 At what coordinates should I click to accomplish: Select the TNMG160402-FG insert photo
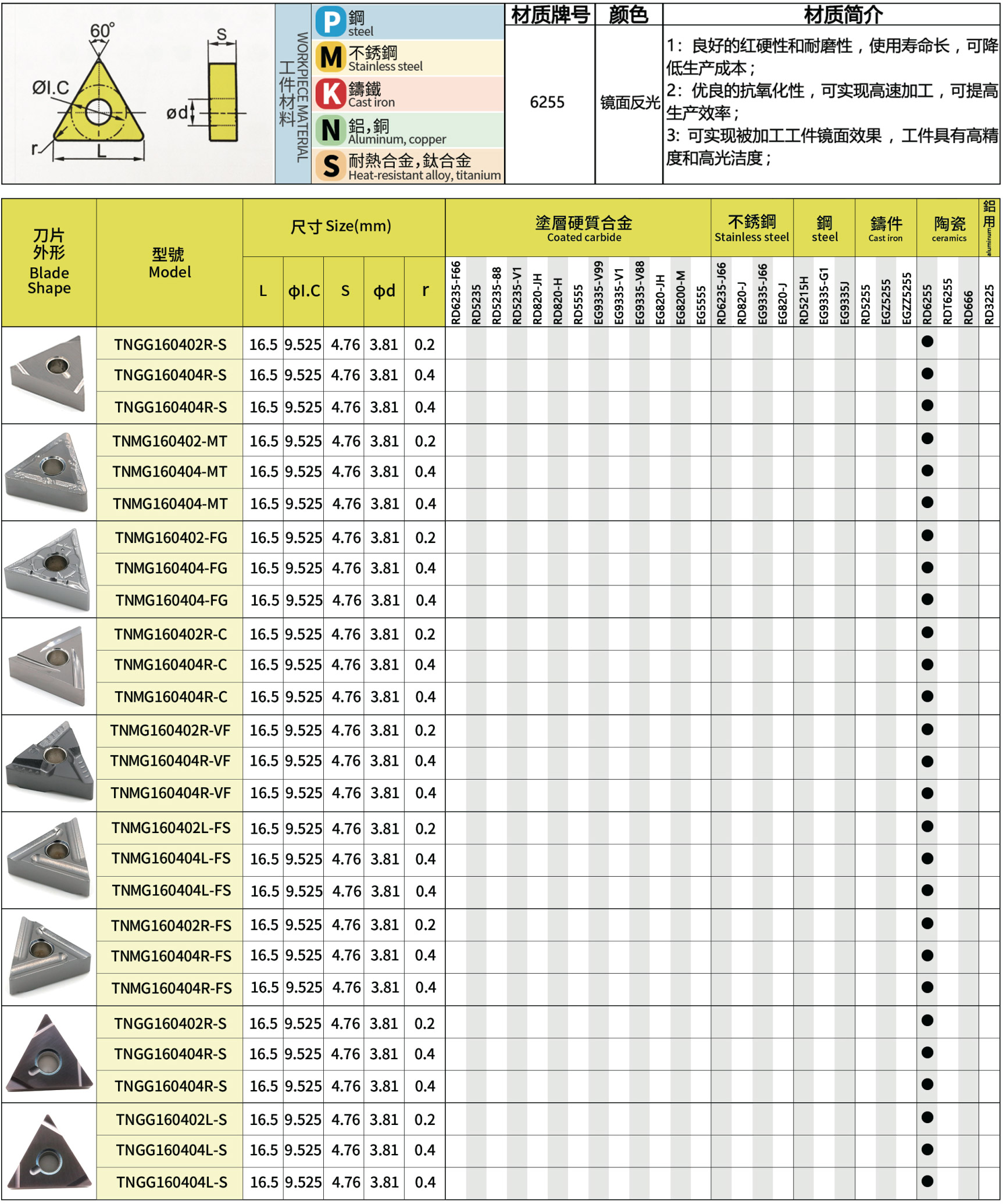49,569
